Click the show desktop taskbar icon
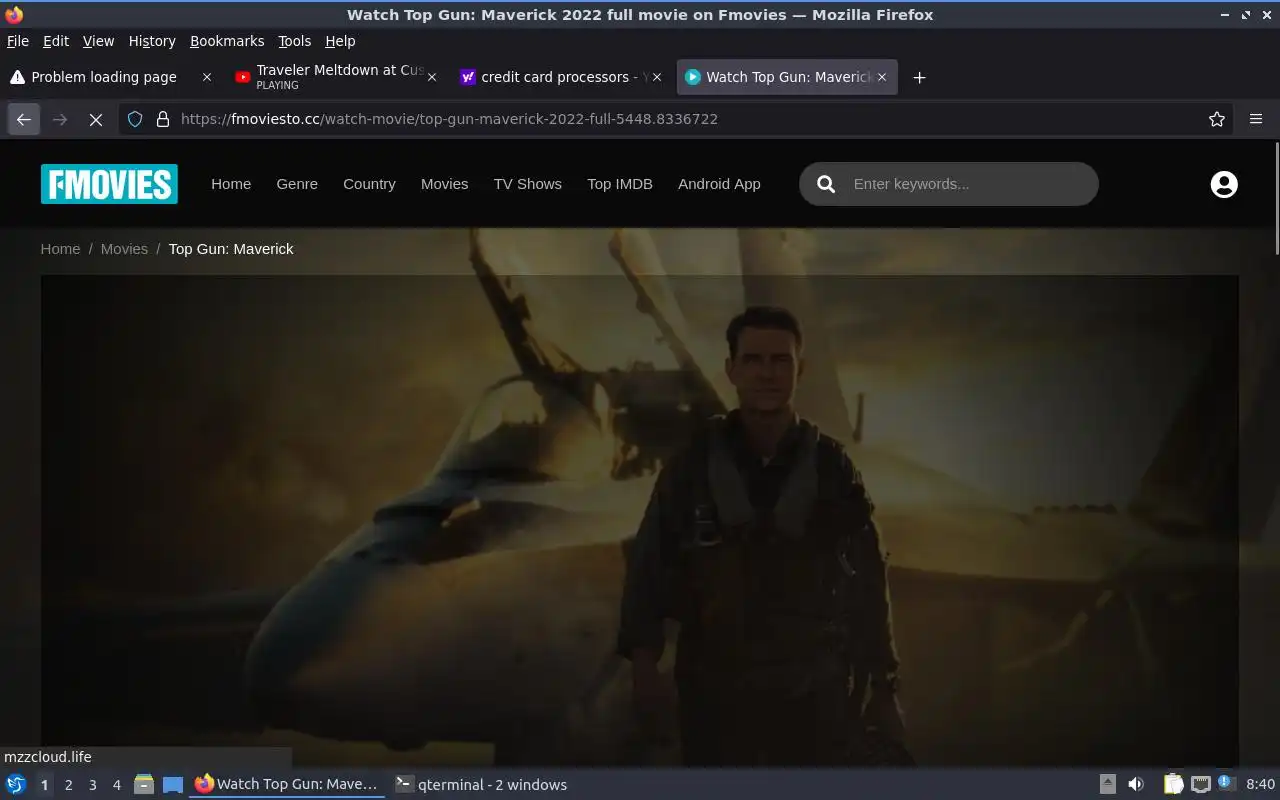Viewport: 1280px width, 800px height. pyautogui.click(x=172, y=785)
